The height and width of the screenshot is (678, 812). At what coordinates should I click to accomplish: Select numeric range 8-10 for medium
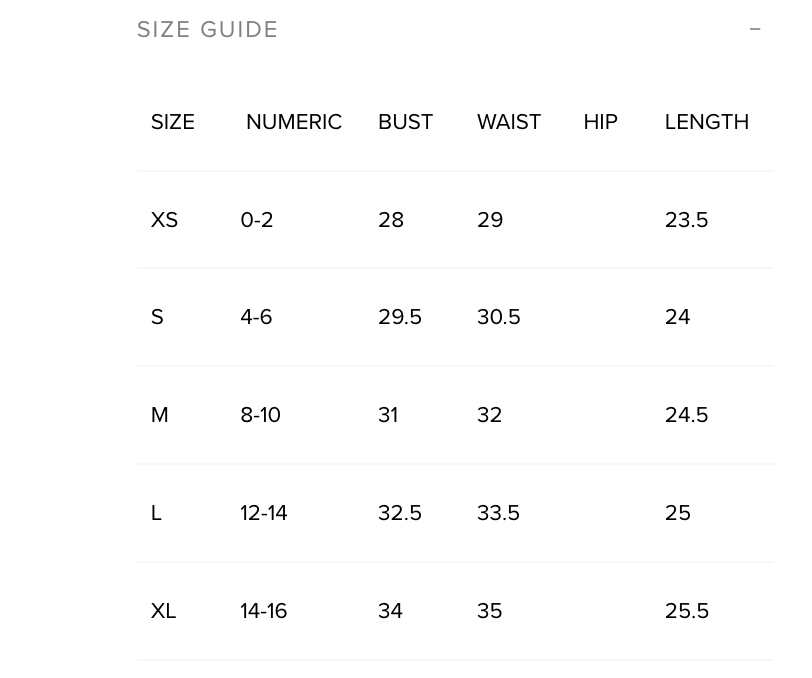coord(261,415)
